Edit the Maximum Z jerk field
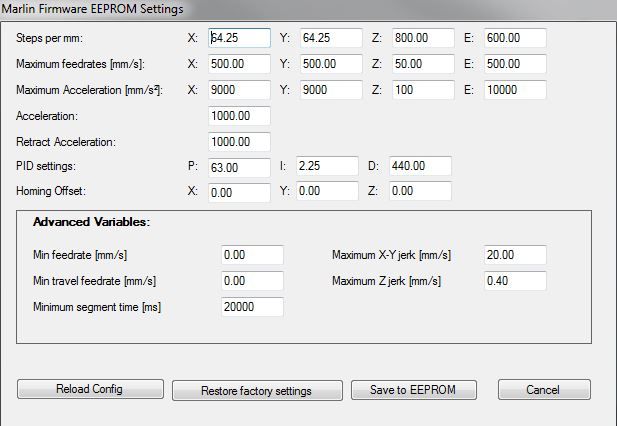 (514, 281)
